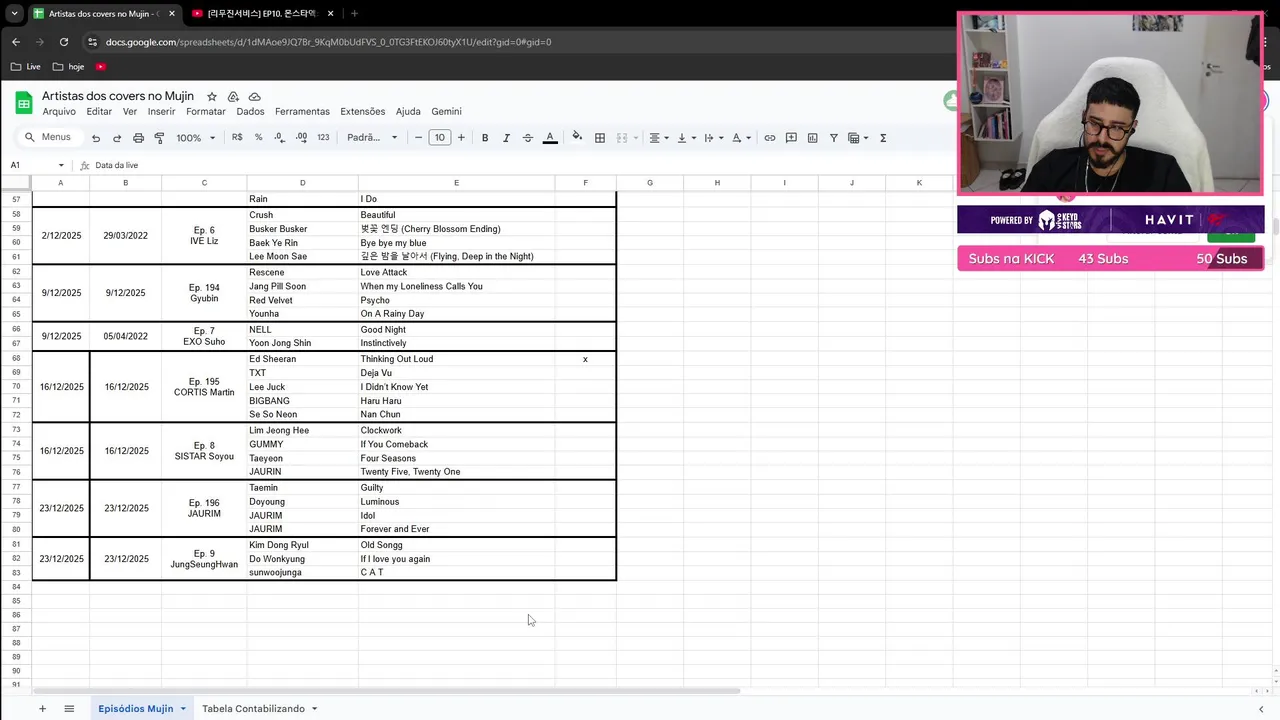Open the Arquivo menu
Screen dimensions: 1280x720
coord(59,111)
